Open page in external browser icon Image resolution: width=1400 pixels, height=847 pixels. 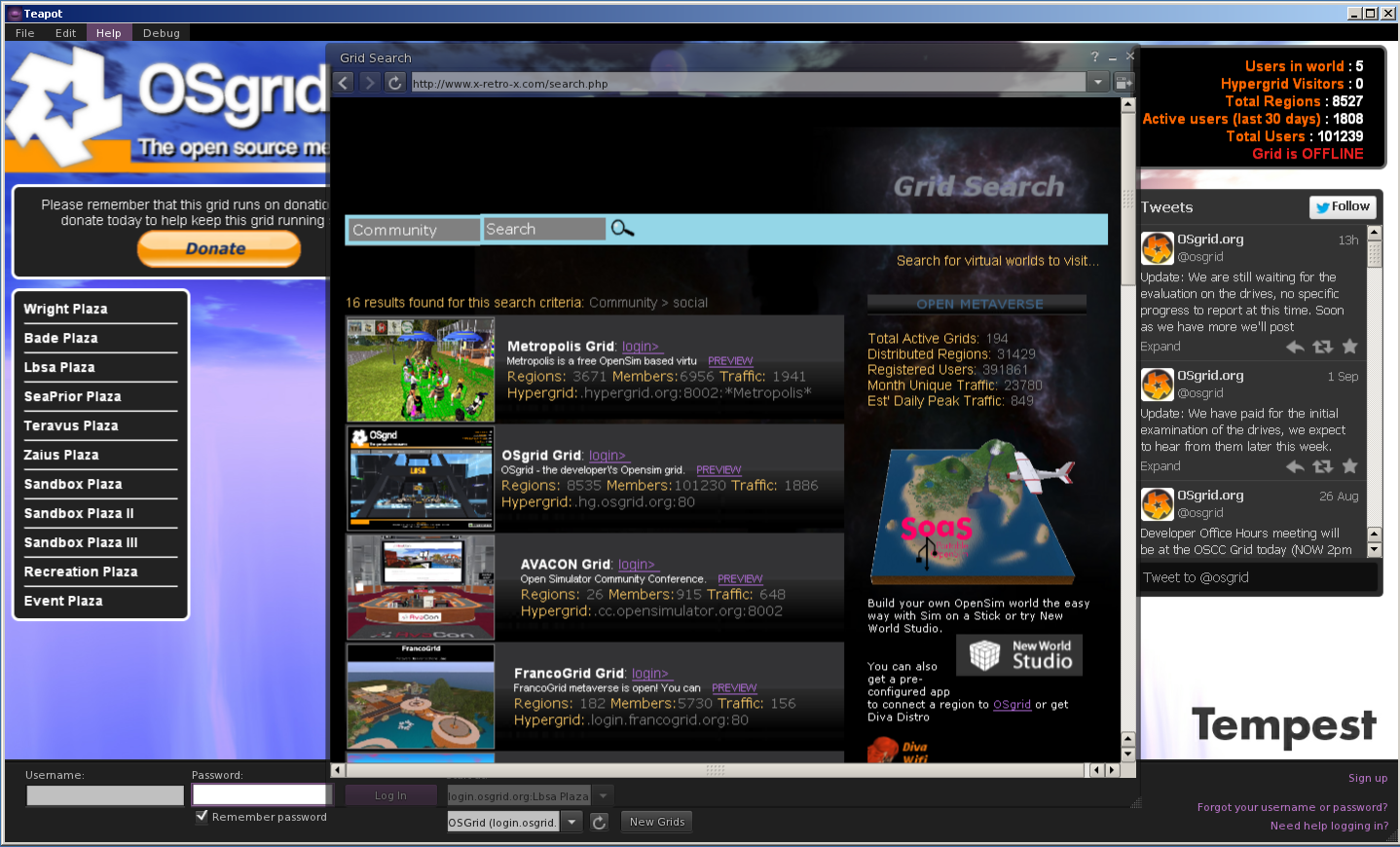click(1123, 83)
